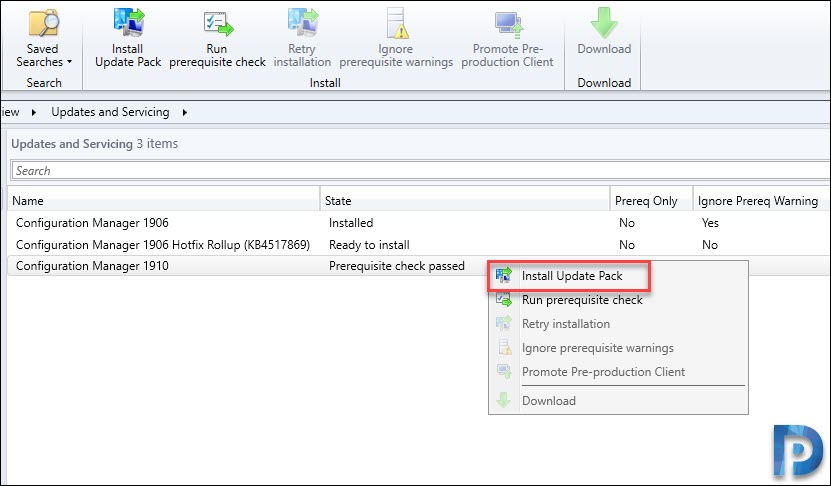Sort list by the Name column

(164, 201)
